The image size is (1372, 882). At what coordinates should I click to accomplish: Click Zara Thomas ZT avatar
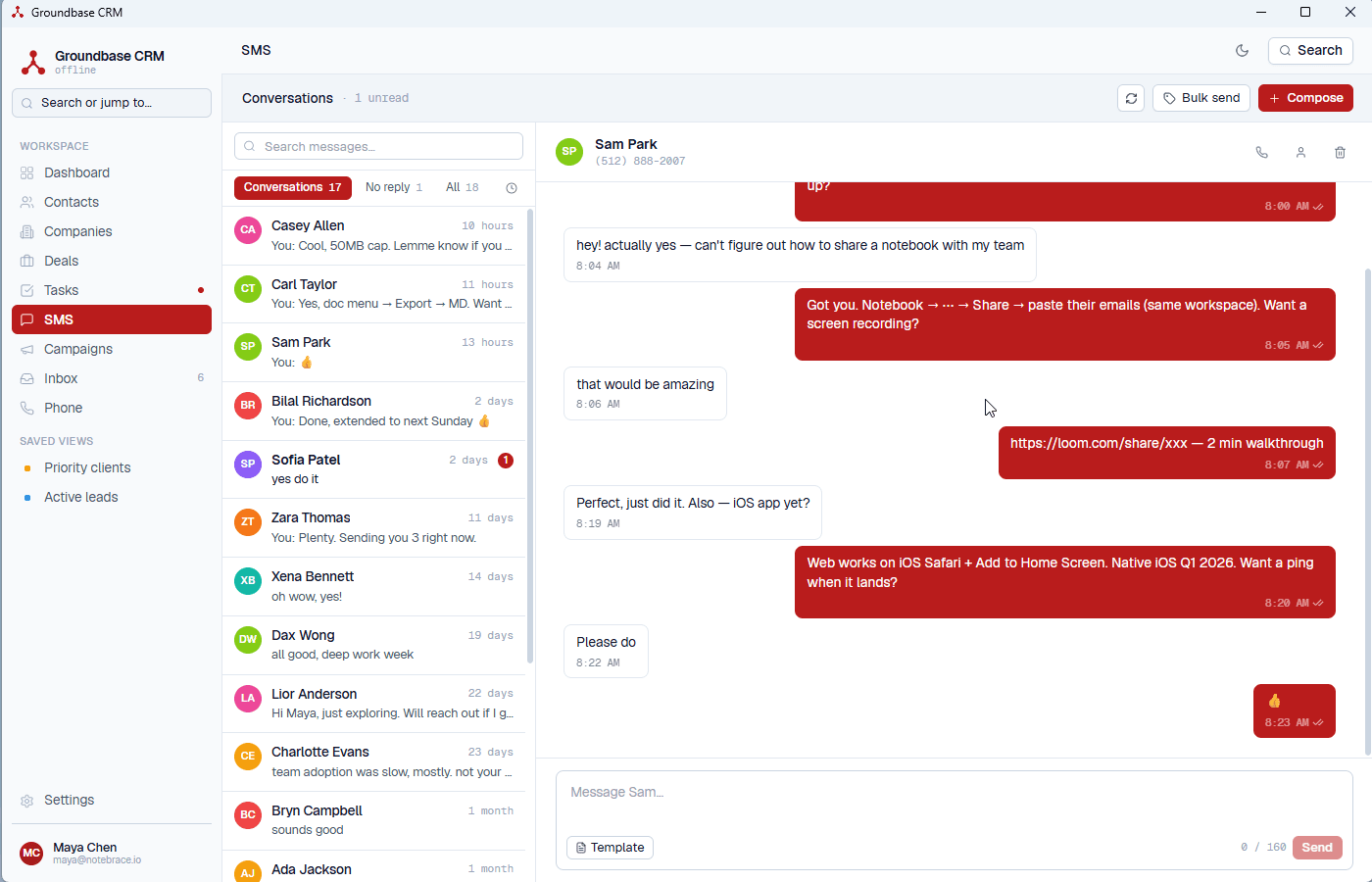click(248, 522)
